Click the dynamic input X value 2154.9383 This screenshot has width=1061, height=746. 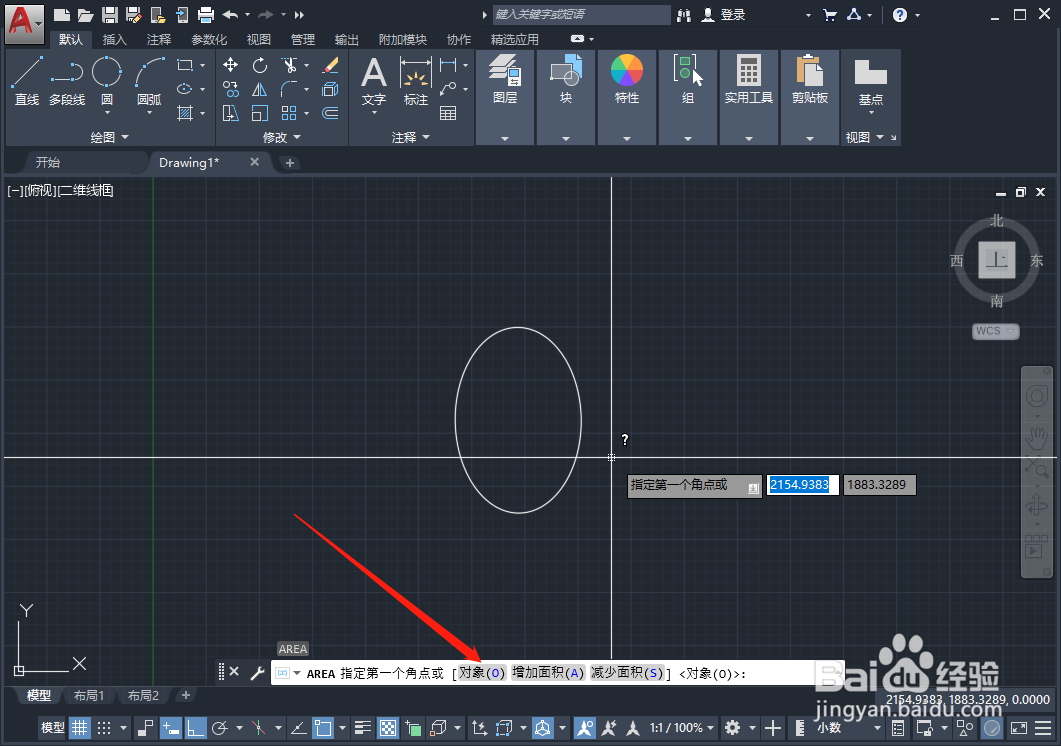point(803,485)
